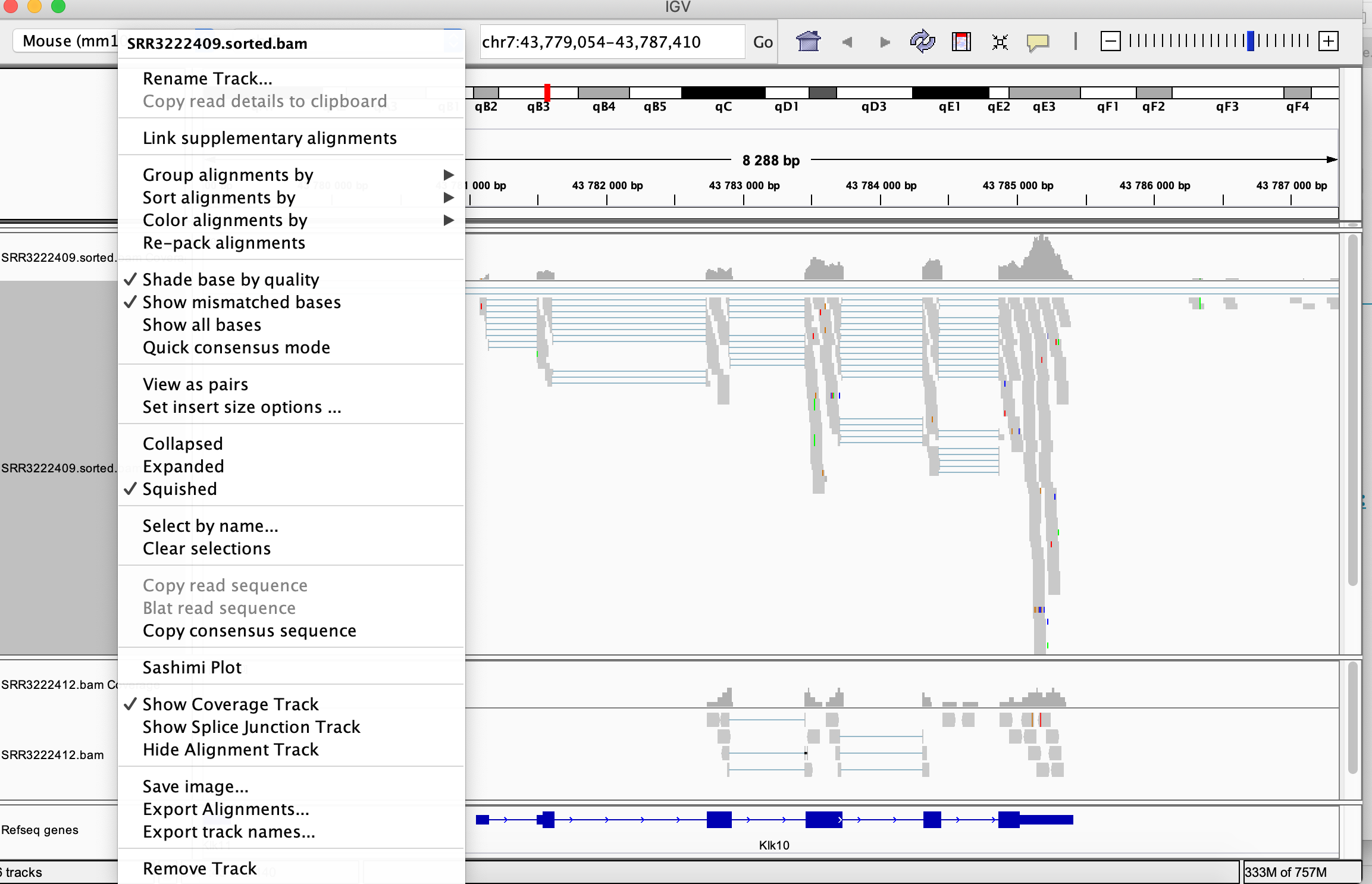Go back with the left arrow icon
This screenshot has height=884, width=1372.
847,42
